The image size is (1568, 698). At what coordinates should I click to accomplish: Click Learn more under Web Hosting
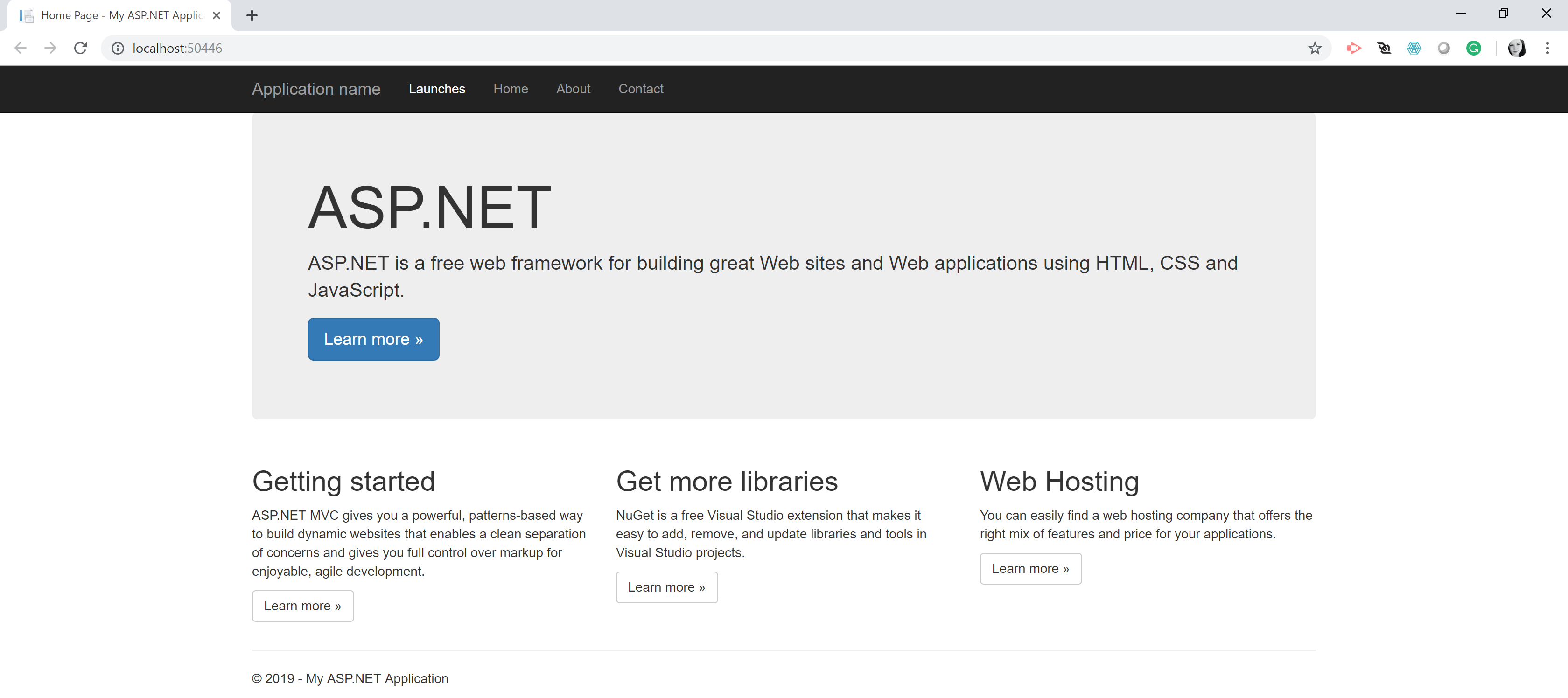[x=1030, y=568]
